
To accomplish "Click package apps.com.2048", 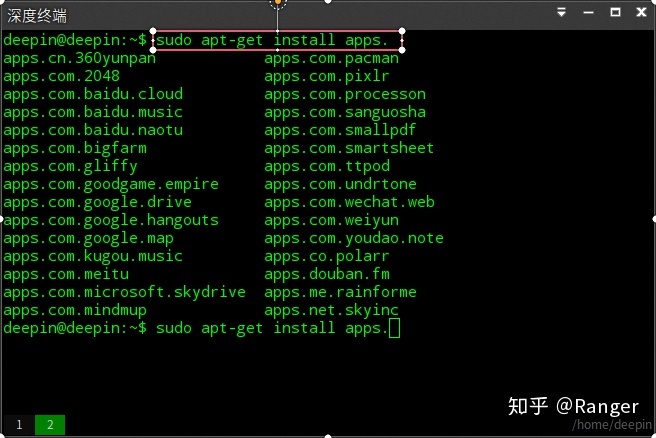I will (x=62, y=76).
